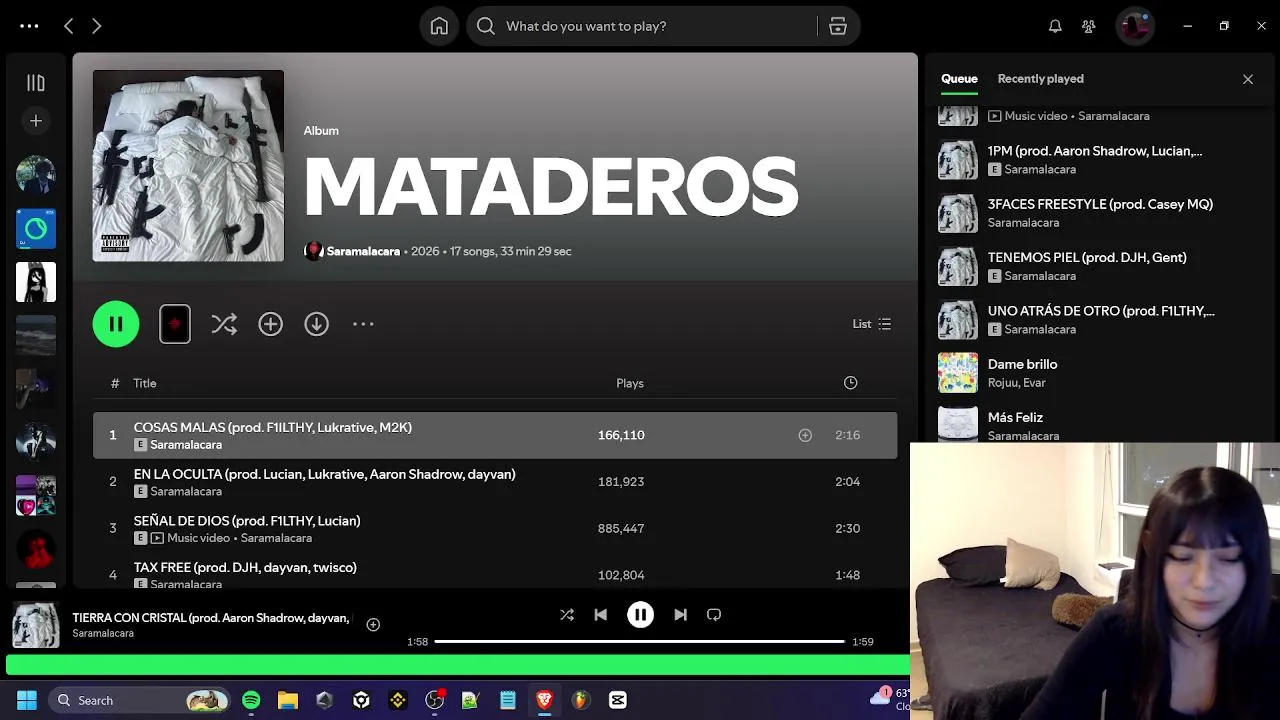
Task: Click the Dame brillo cover thumbnail
Action: pyautogui.click(x=958, y=373)
